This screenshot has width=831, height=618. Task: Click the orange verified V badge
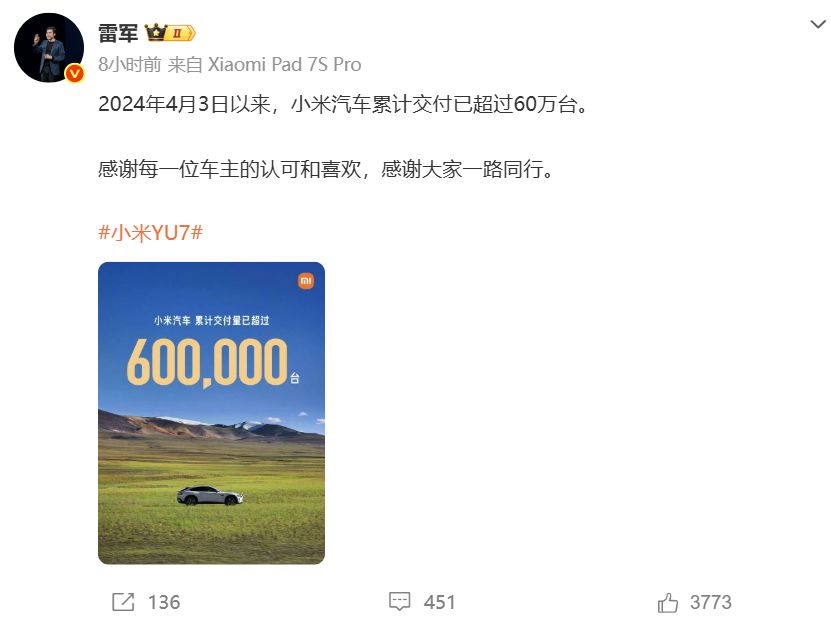click(x=74, y=73)
